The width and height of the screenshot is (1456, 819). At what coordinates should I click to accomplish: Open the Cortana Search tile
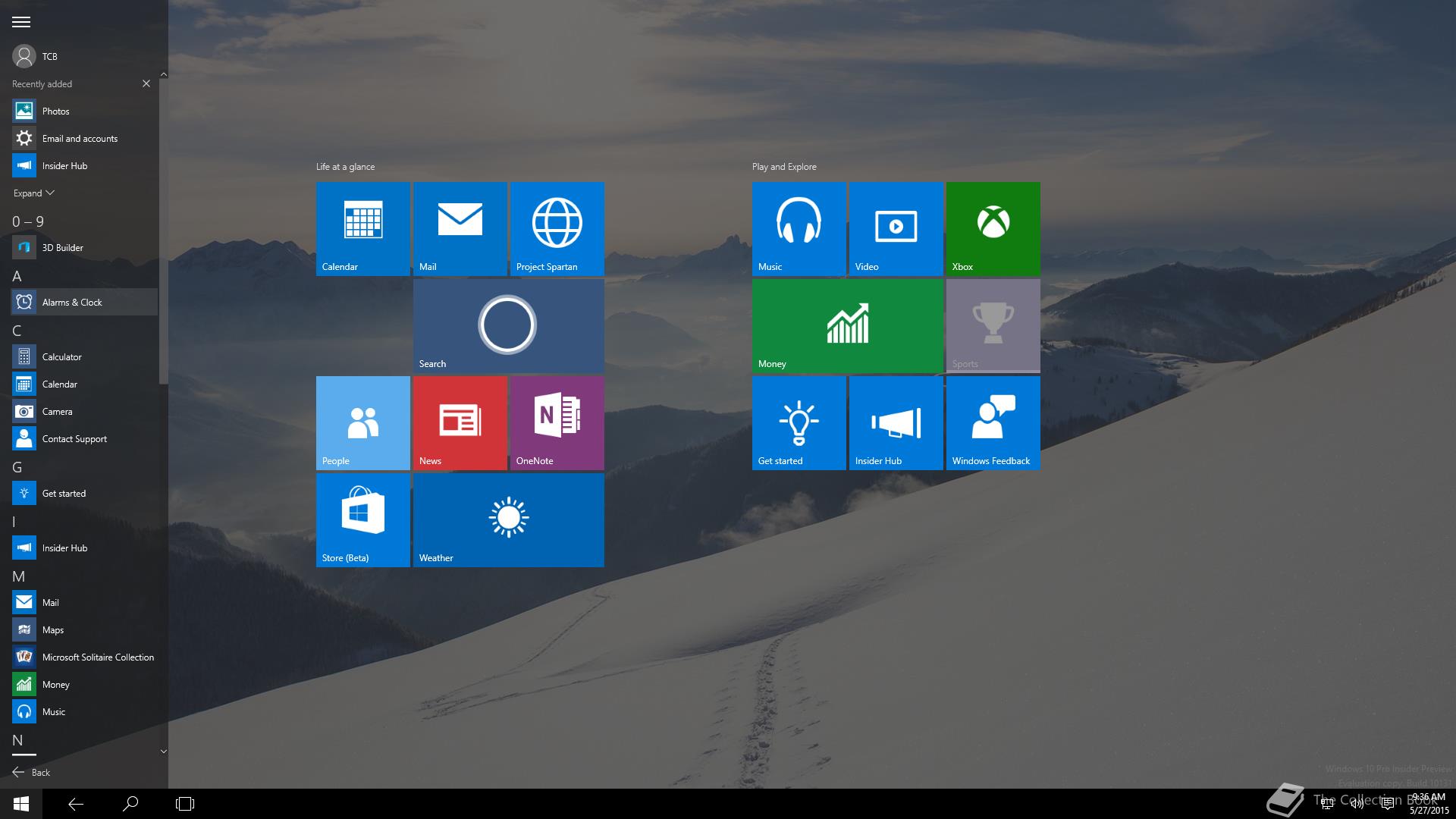508,325
